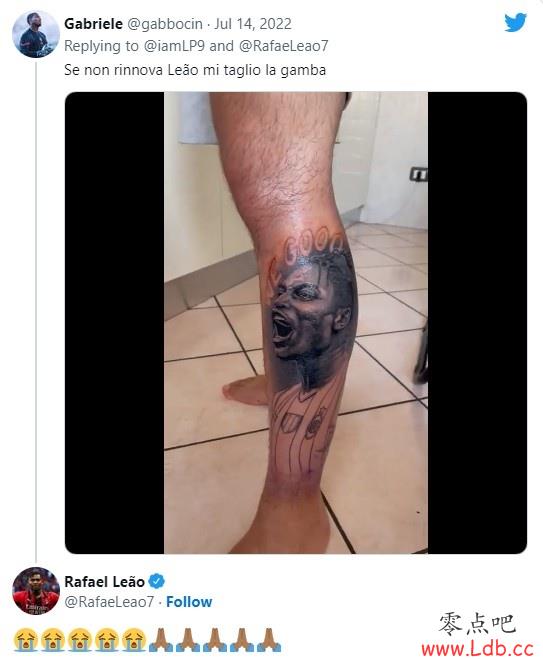This screenshot has height=659, width=543.
Task: Click the last crying face emoji
Action: (x=134, y=640)
